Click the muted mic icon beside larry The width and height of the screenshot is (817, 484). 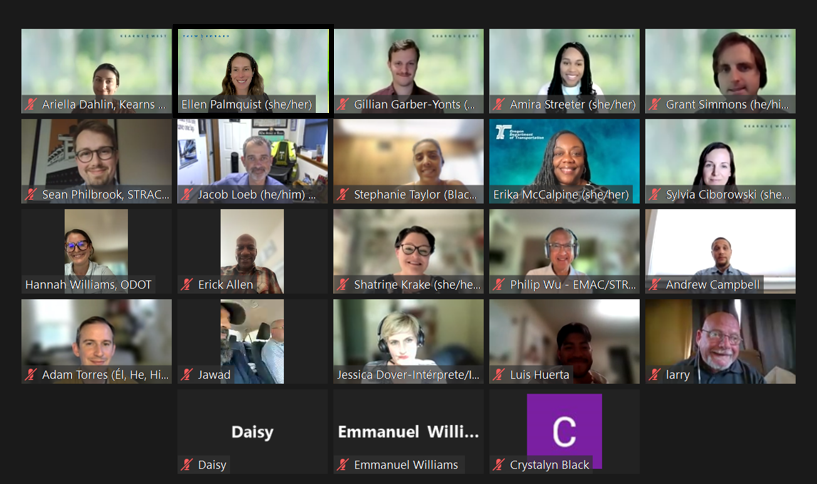point(655,375)
